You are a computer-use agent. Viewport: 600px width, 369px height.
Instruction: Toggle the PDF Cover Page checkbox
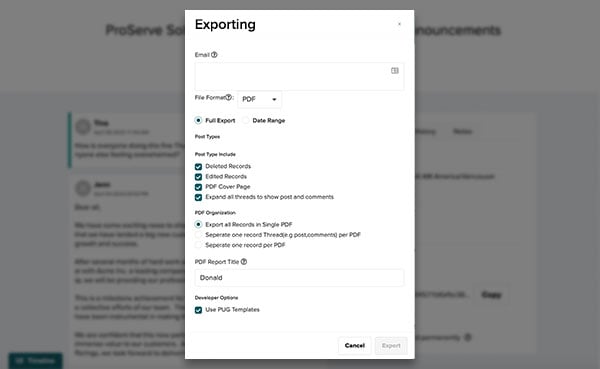[198, 187]
